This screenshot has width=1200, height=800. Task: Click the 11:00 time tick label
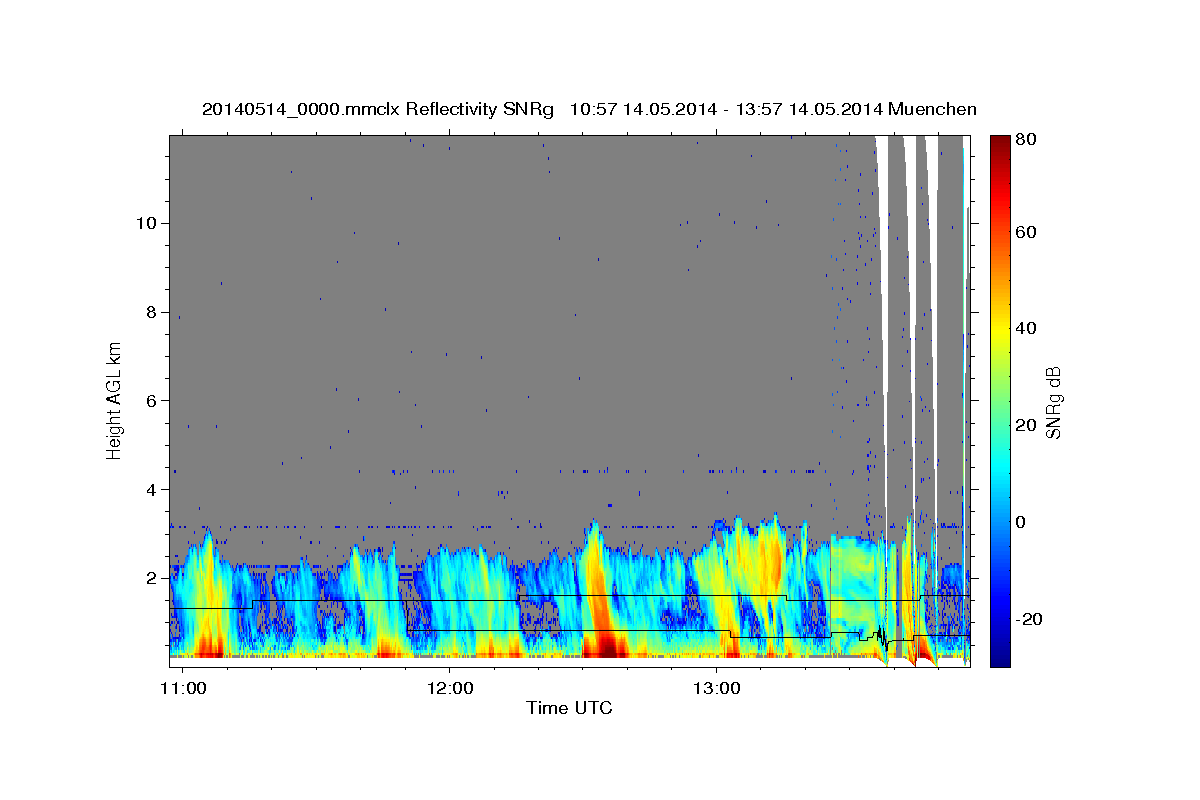pos(183,689)
